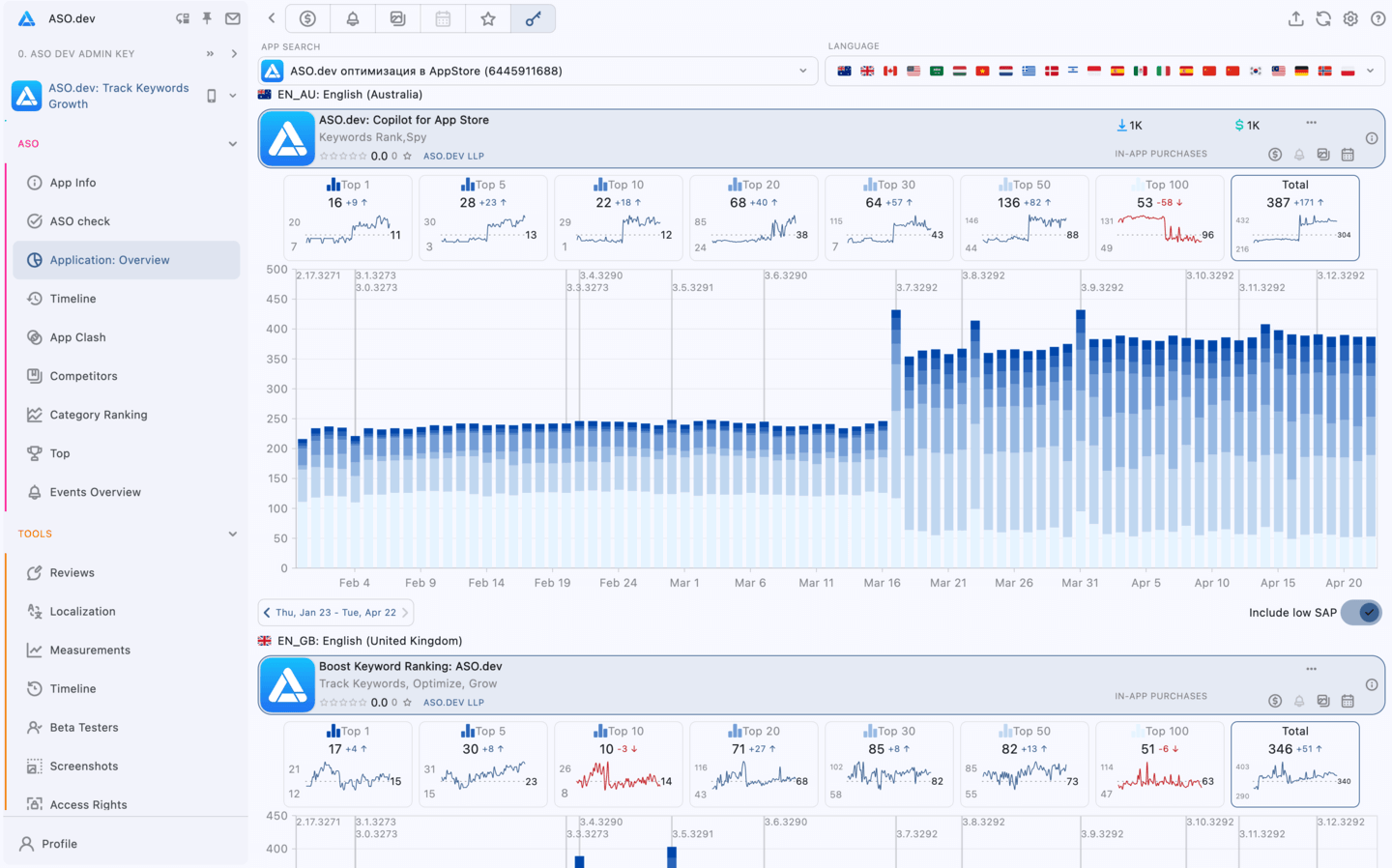
Task: Open the ASO.DEV LLP developer link
Action: coord(453,156)
